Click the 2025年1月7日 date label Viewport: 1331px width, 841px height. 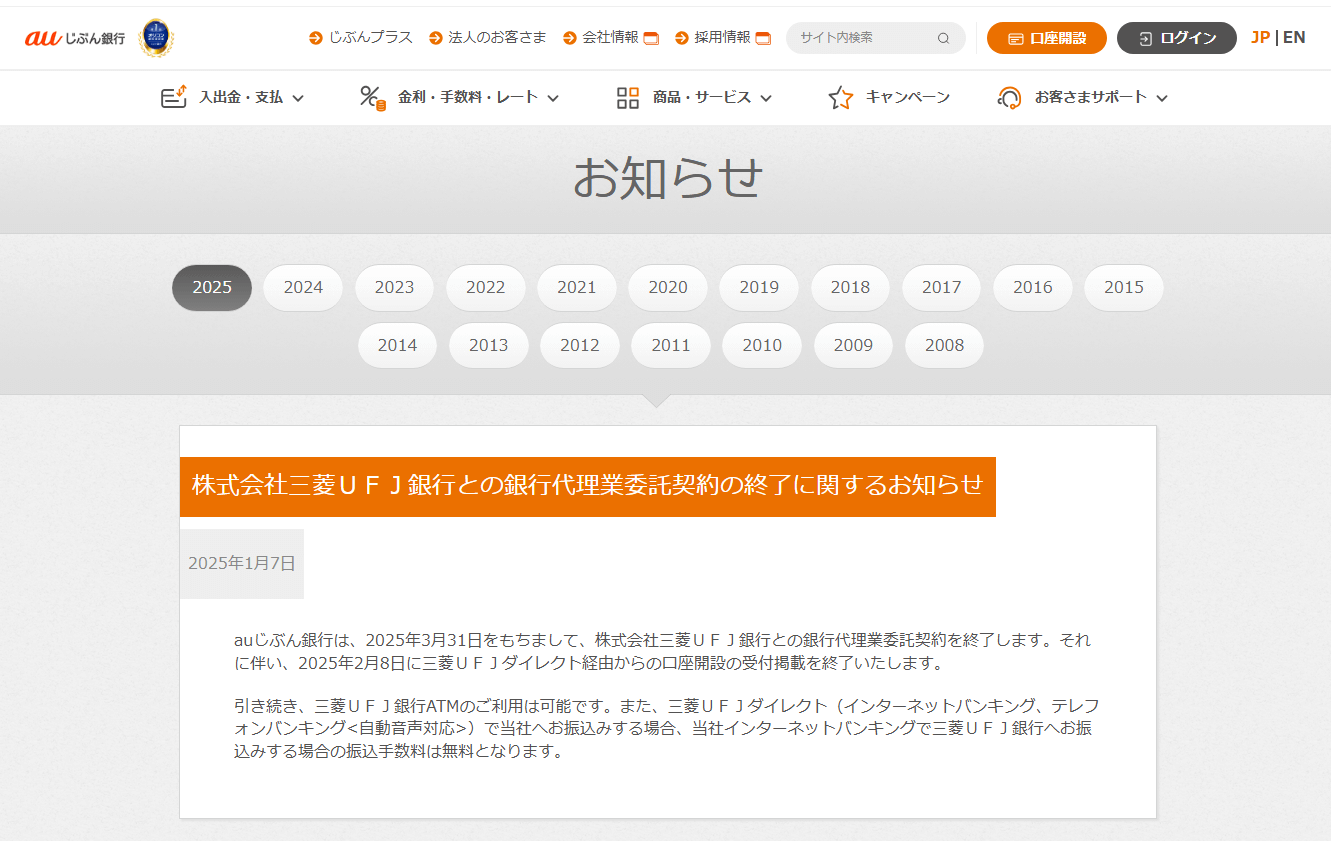[242, 563]
